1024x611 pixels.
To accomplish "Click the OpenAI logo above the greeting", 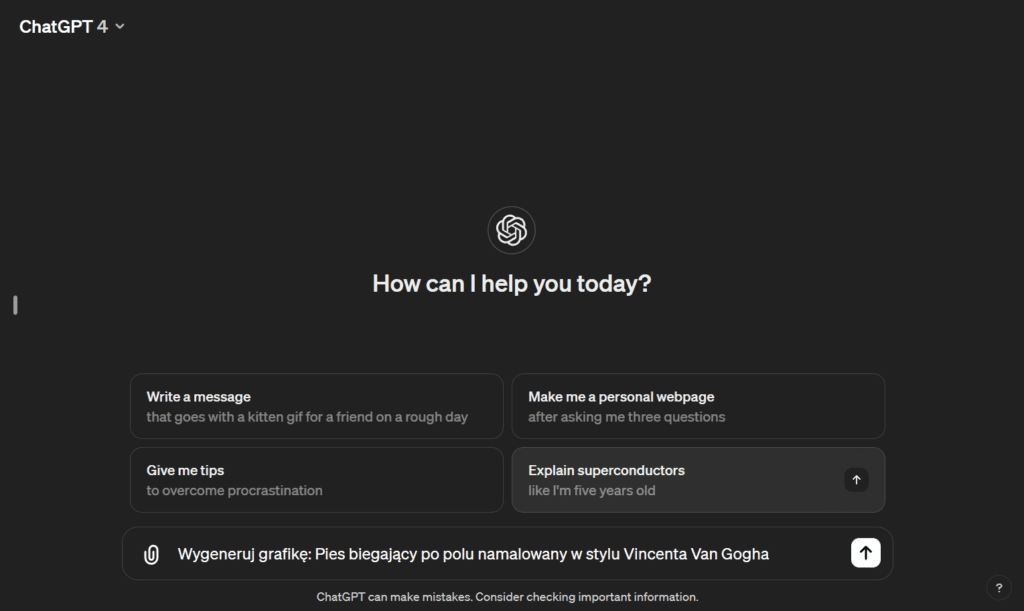I will (x=511, y=230).
